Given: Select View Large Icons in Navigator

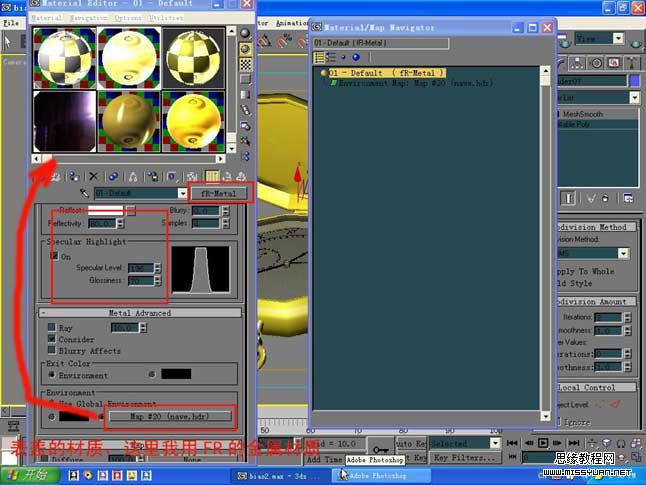Looking at the screenshot, I should pos(356,57).
